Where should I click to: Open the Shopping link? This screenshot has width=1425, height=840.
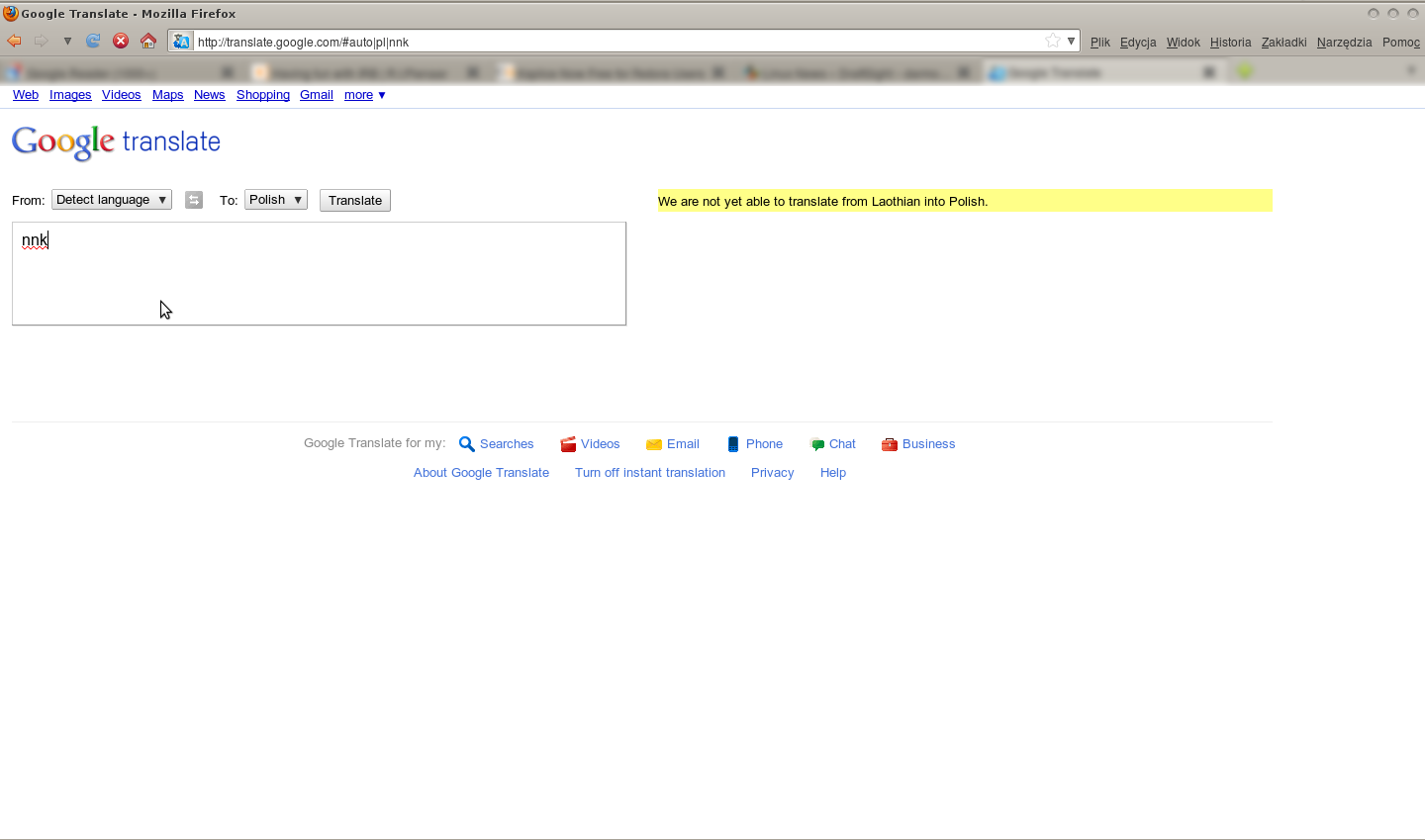[263, 95]
